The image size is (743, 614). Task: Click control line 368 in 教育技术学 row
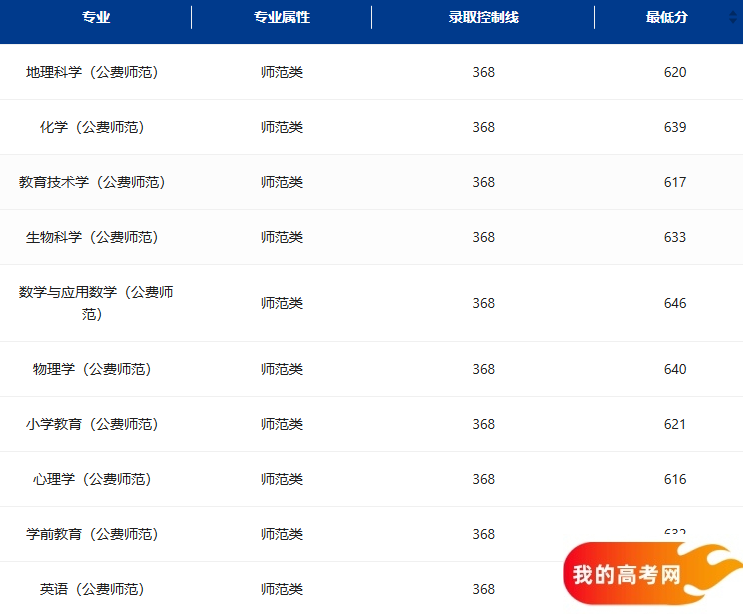pyautogui.click(x=483, y=182)
